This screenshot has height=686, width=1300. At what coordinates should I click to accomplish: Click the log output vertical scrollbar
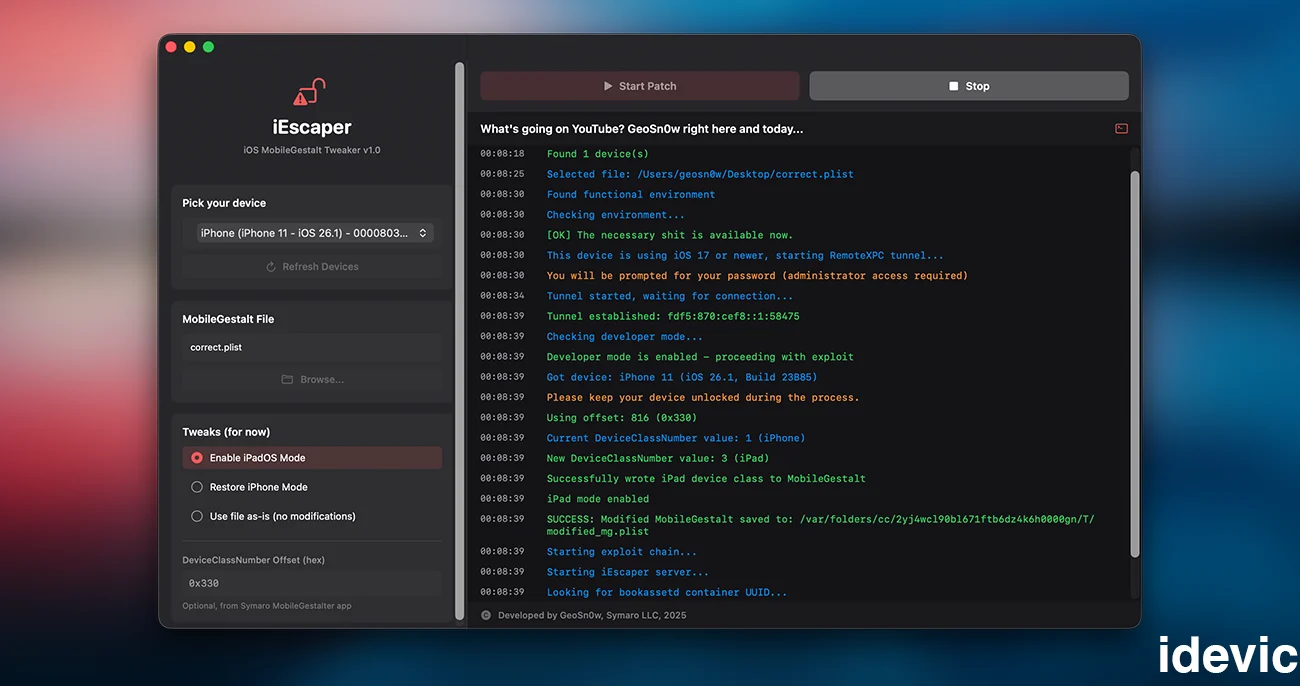(x=1134, y=360)
